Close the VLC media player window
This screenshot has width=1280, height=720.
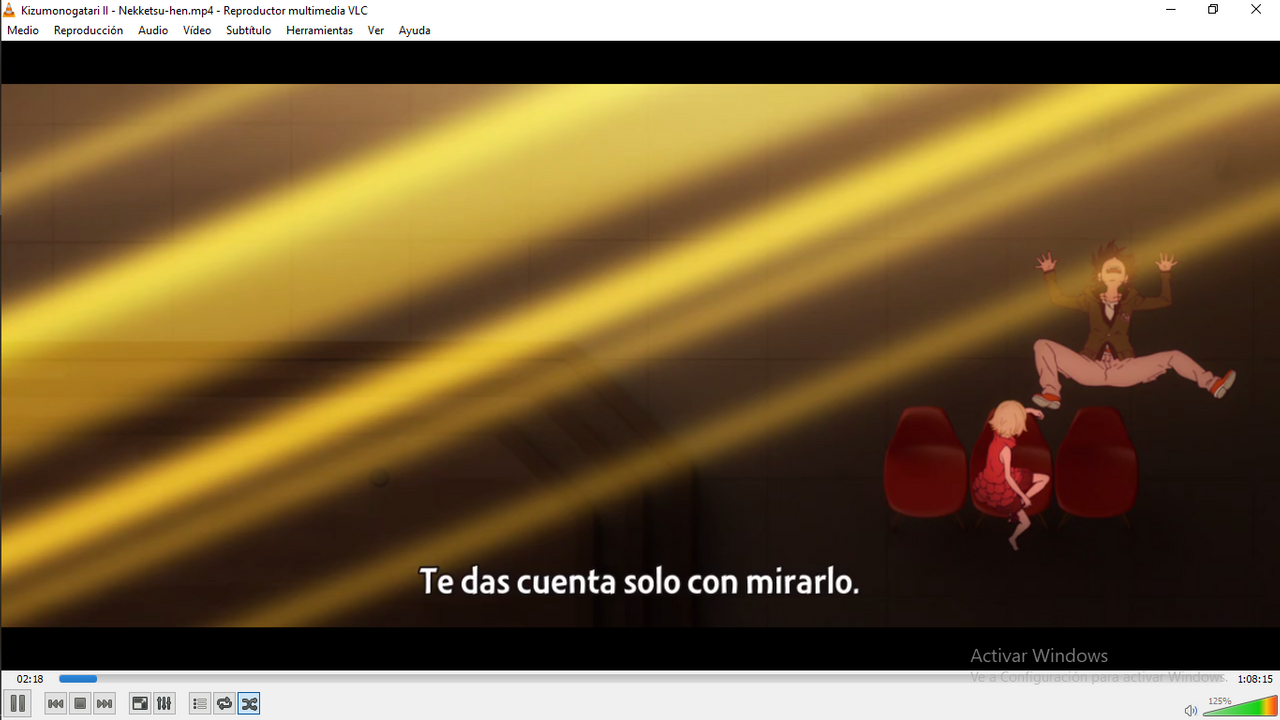click(x=1256, y=10)
